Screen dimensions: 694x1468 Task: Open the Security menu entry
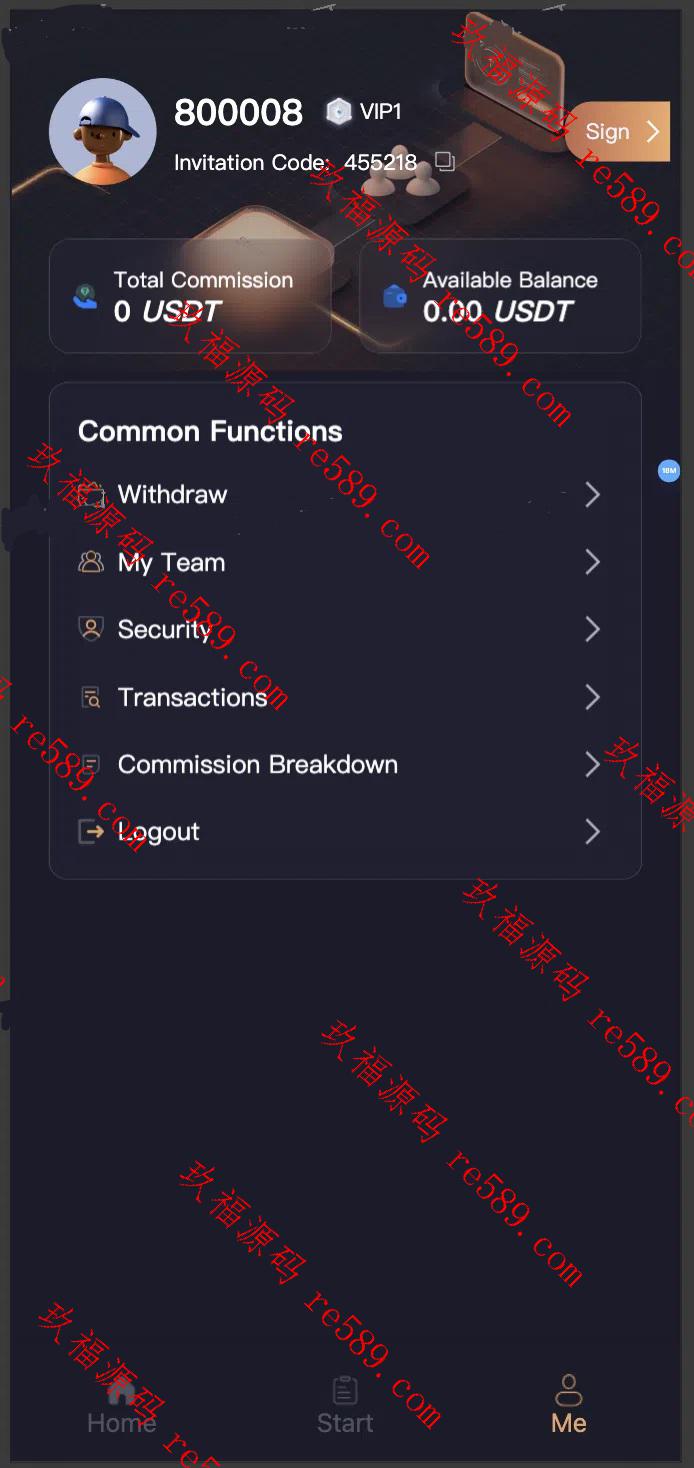(x=345, y=629)
